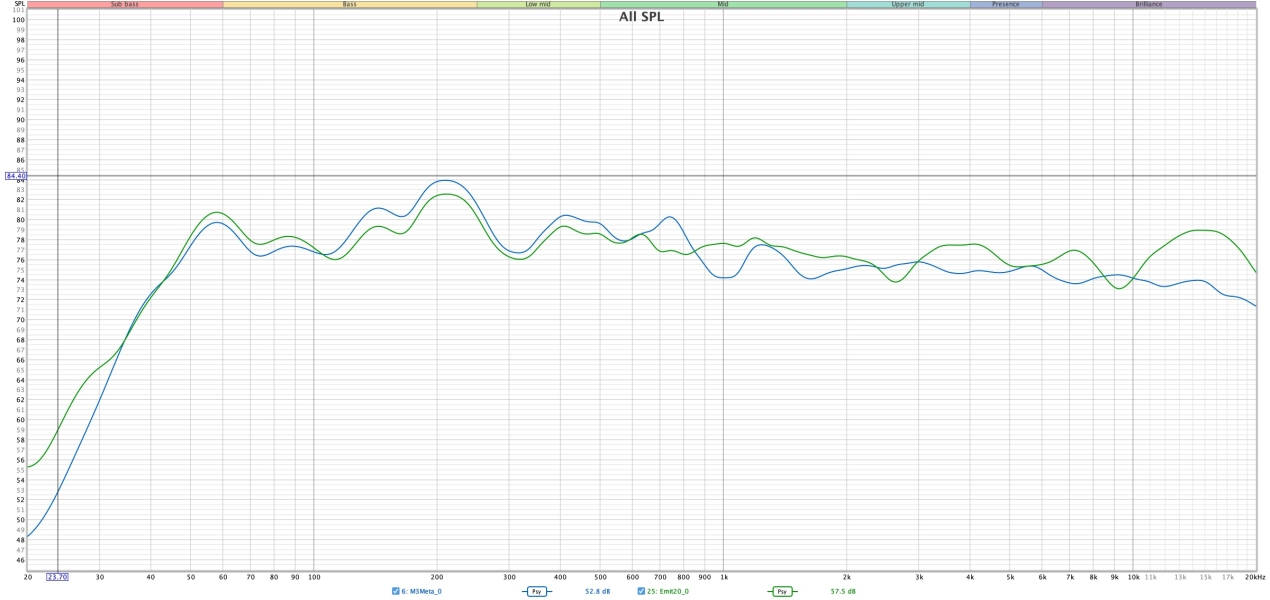This screenshot has width=1270, height=600.
Task: Click the 1k frequency axis label
Action: (x=724, y=577)
